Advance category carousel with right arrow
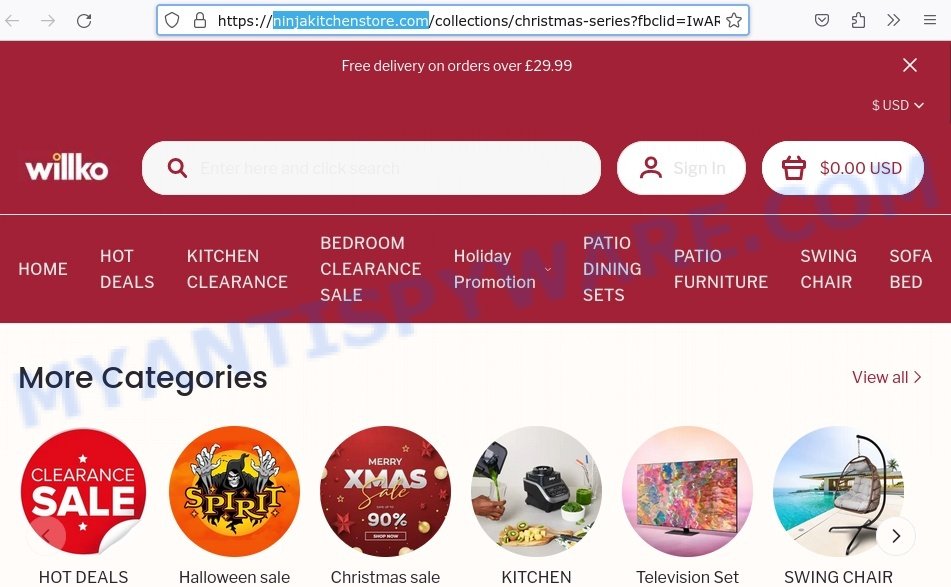 [896, 535]
